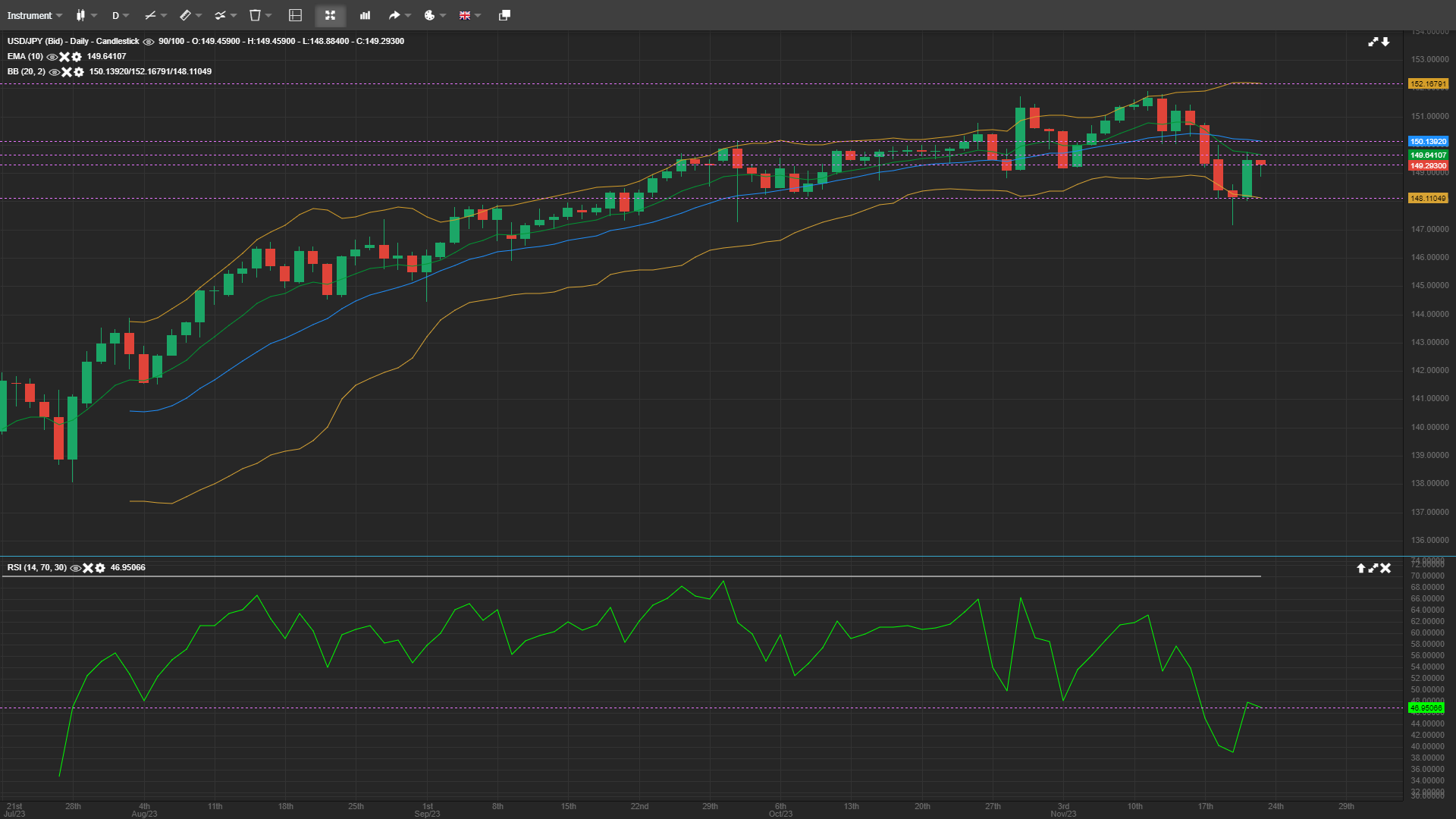Click the EMA value 149.64107 text
This screenshot has width=1456, height=819.
tap(106, 57)
